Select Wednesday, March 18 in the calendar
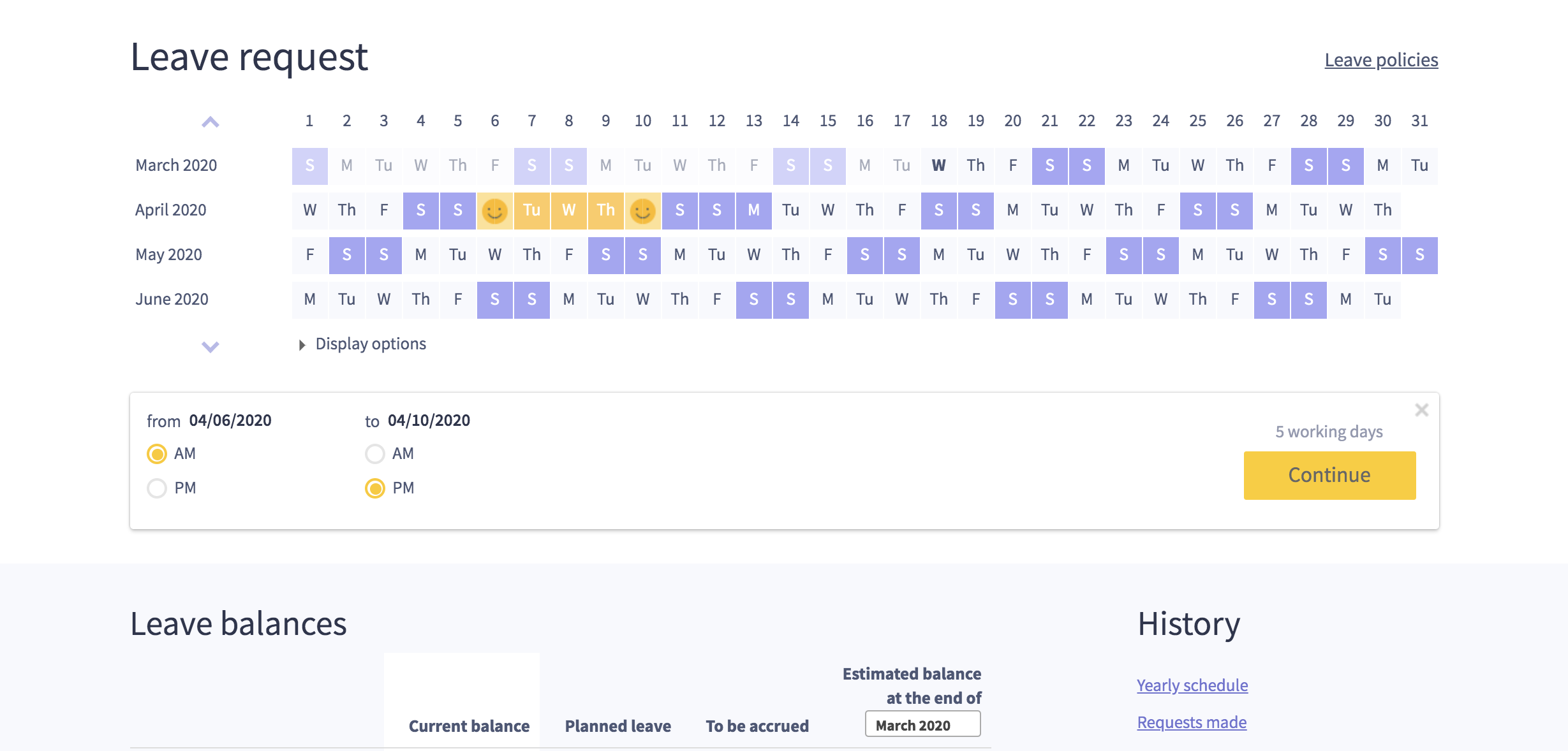Viewport: 1568px width, 751px height. click(x=938, y=166)
